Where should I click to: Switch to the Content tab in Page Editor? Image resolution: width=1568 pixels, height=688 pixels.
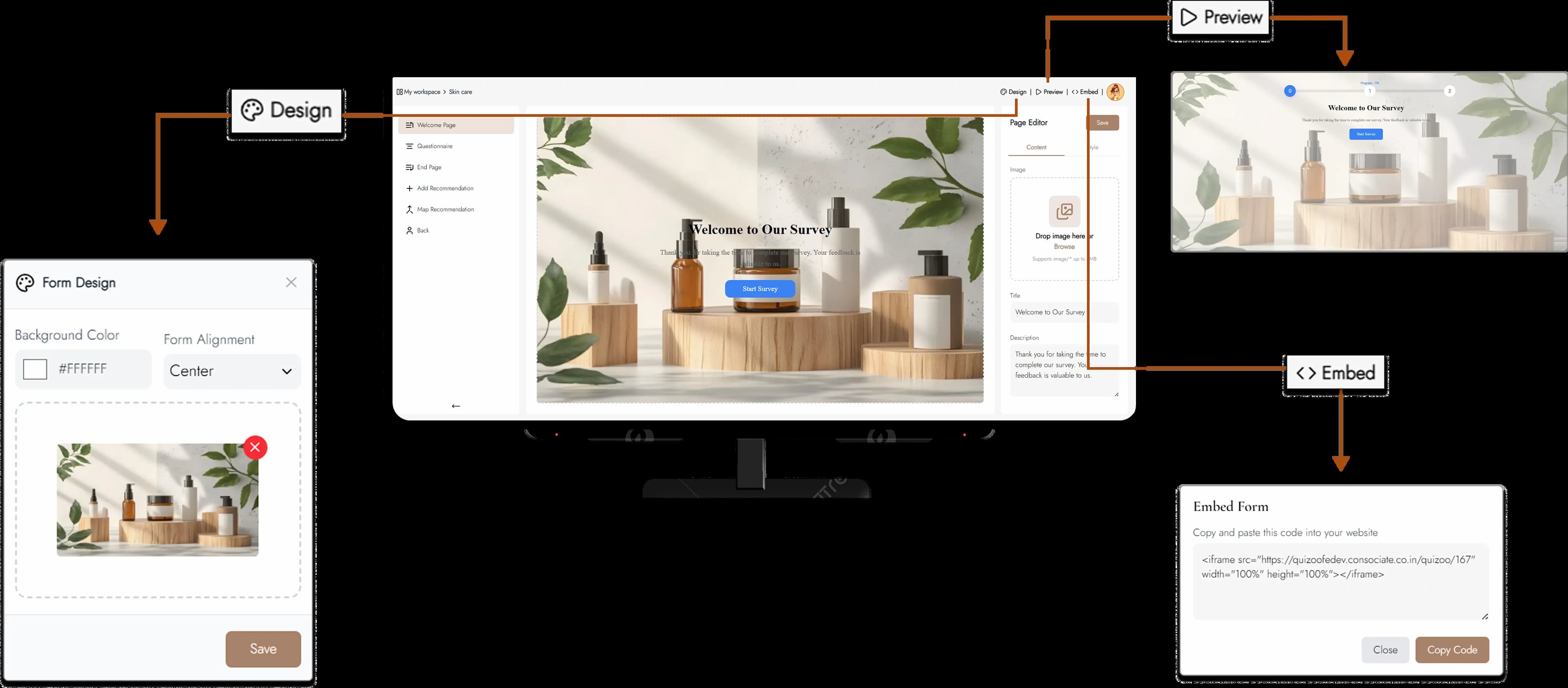(1036, 147)
